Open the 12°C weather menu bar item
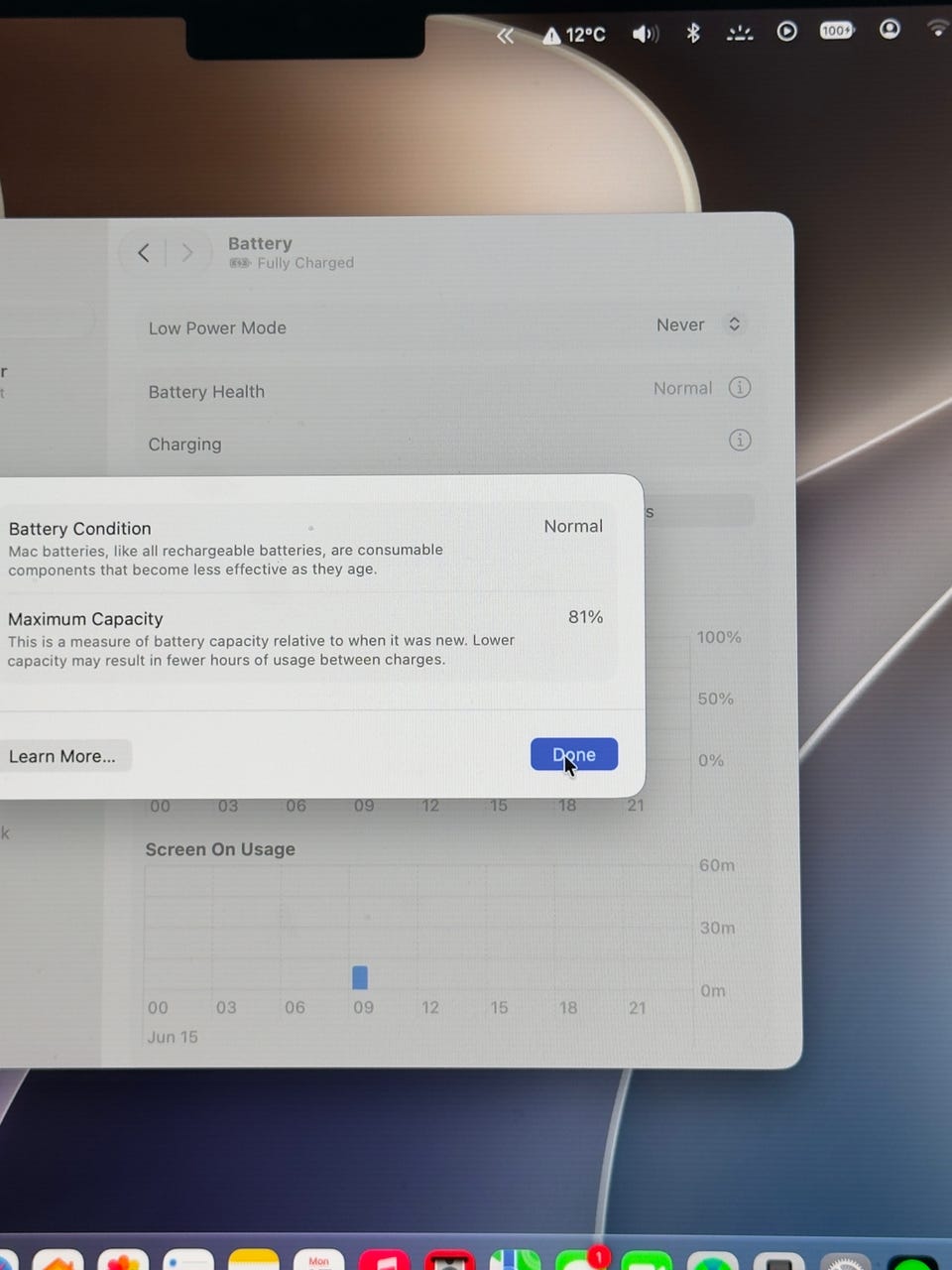The height and width of the screenshot is (1270, 952). [x=574, y=35]
